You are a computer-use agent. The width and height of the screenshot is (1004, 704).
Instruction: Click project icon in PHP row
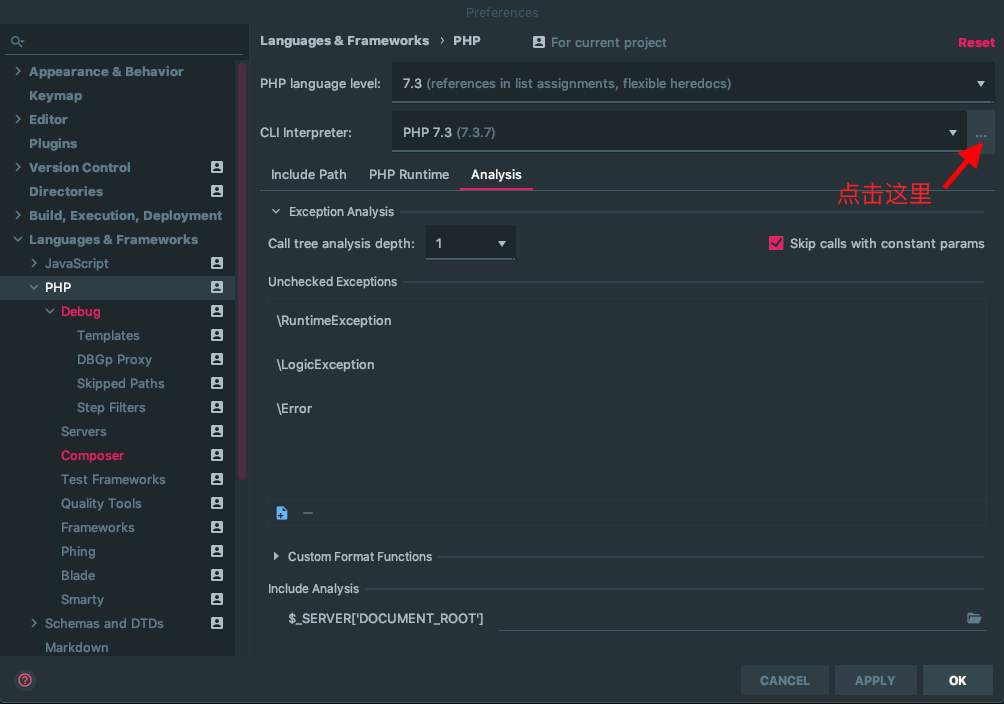pyautogui.click(x=217, y=287)
